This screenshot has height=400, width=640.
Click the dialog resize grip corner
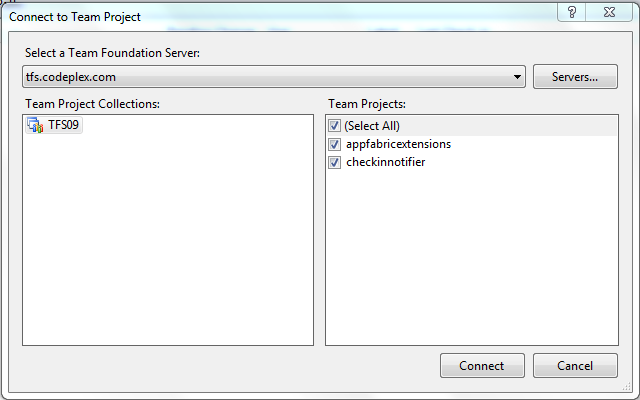(x=627, y=387)
